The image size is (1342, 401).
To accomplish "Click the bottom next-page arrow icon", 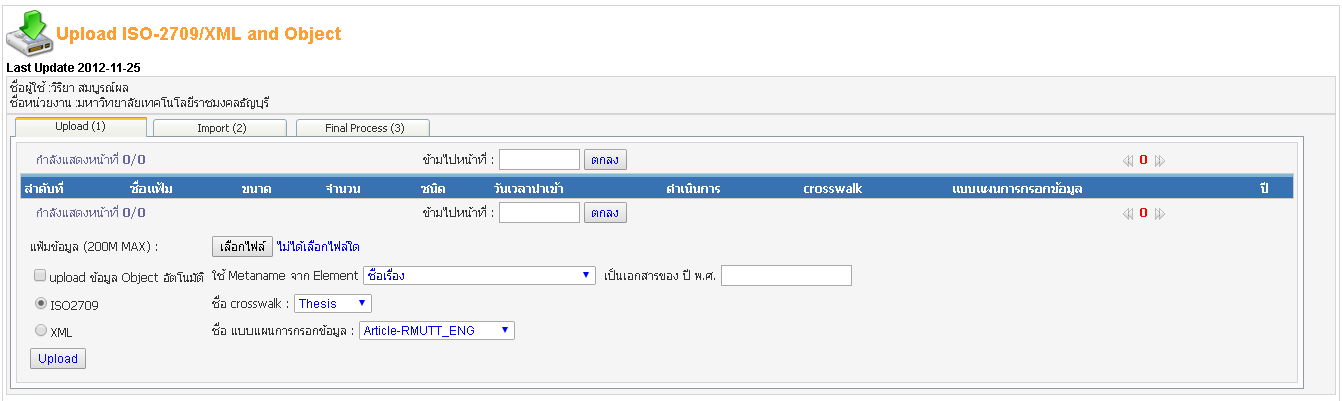I will (x=1160, y=213).
